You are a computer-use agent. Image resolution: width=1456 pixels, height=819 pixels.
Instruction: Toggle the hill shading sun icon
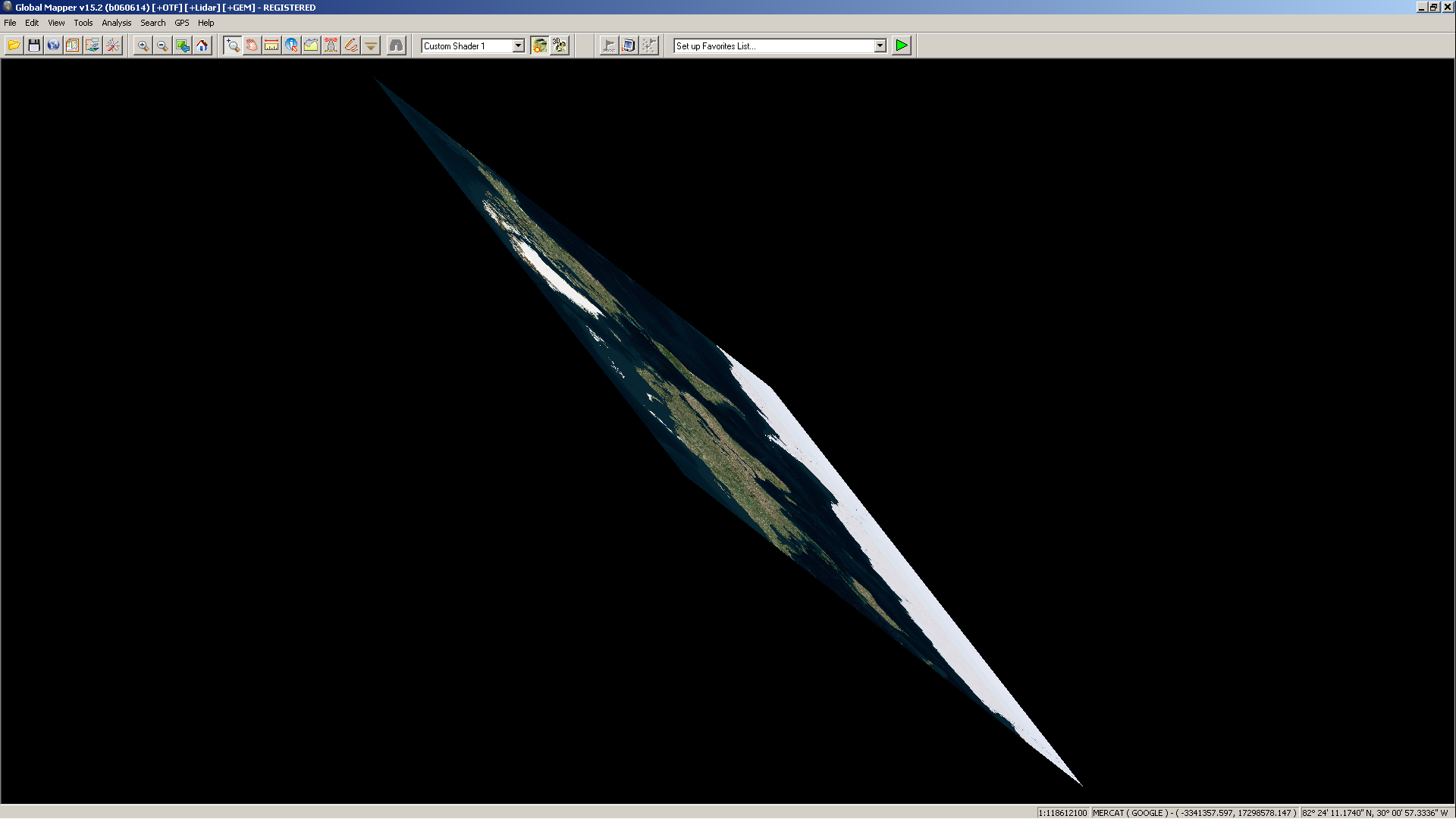539,45
